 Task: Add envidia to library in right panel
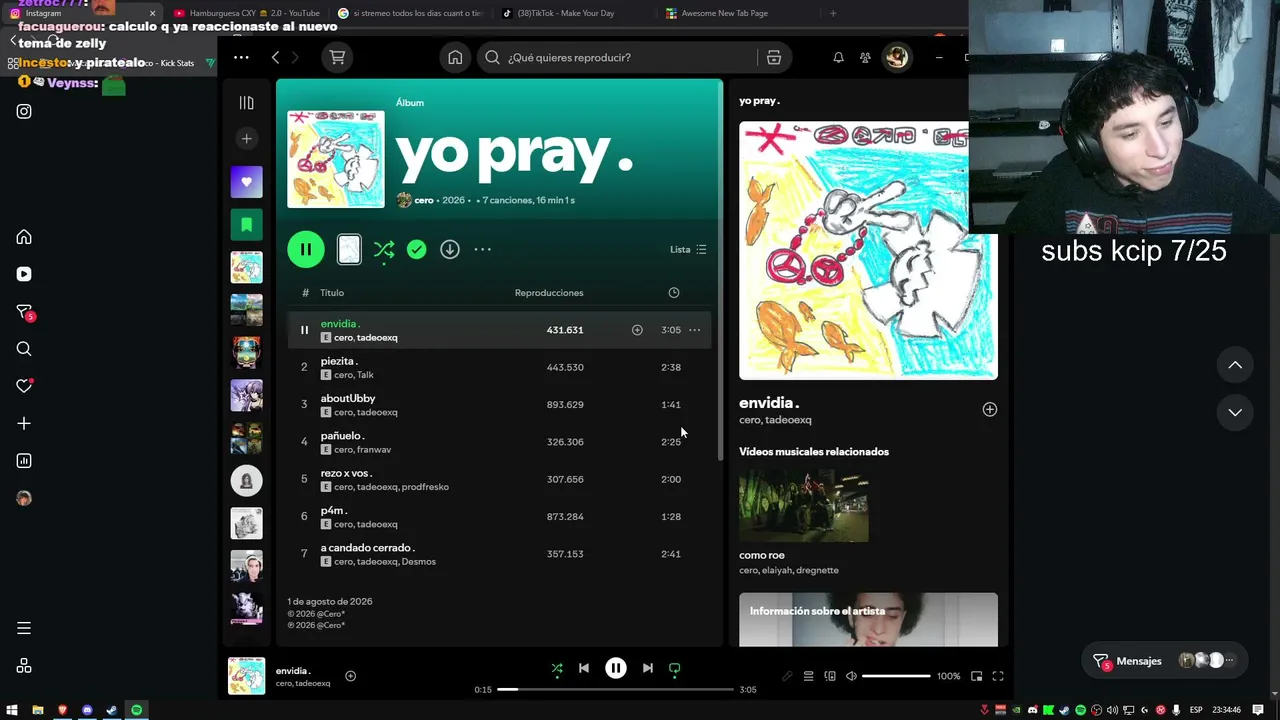[990, 409]
